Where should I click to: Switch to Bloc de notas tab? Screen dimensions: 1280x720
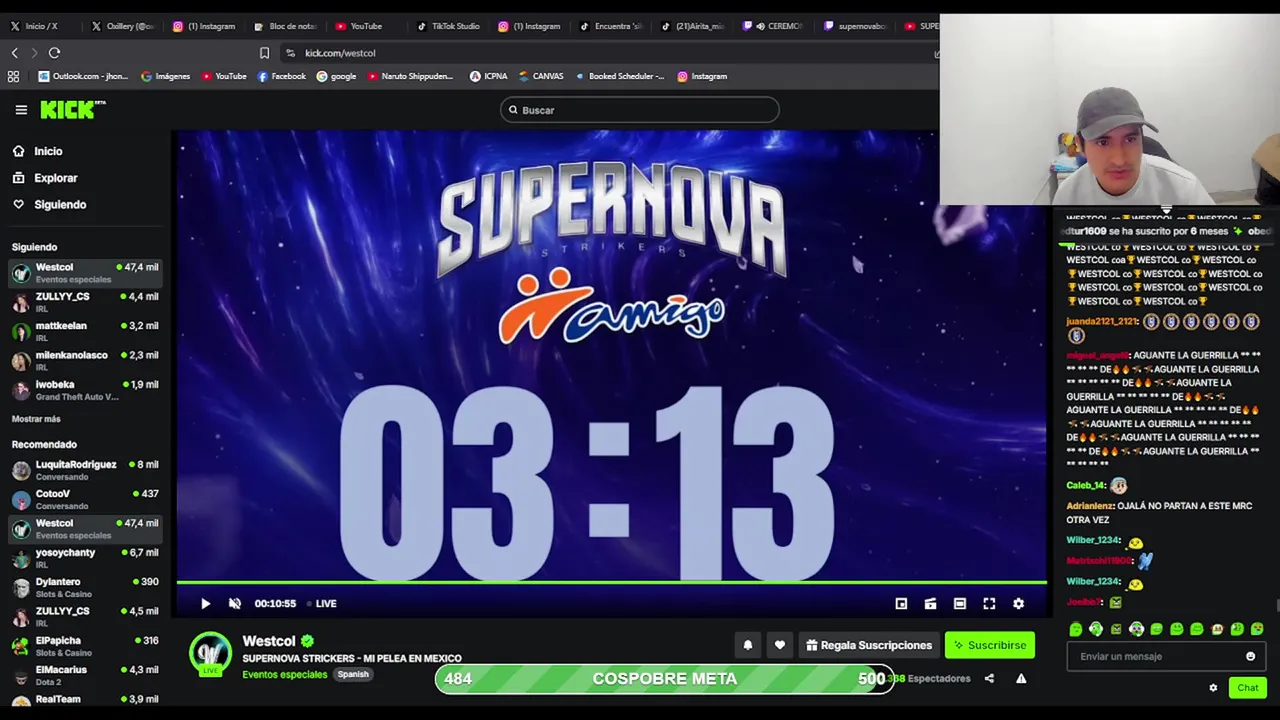286,26
